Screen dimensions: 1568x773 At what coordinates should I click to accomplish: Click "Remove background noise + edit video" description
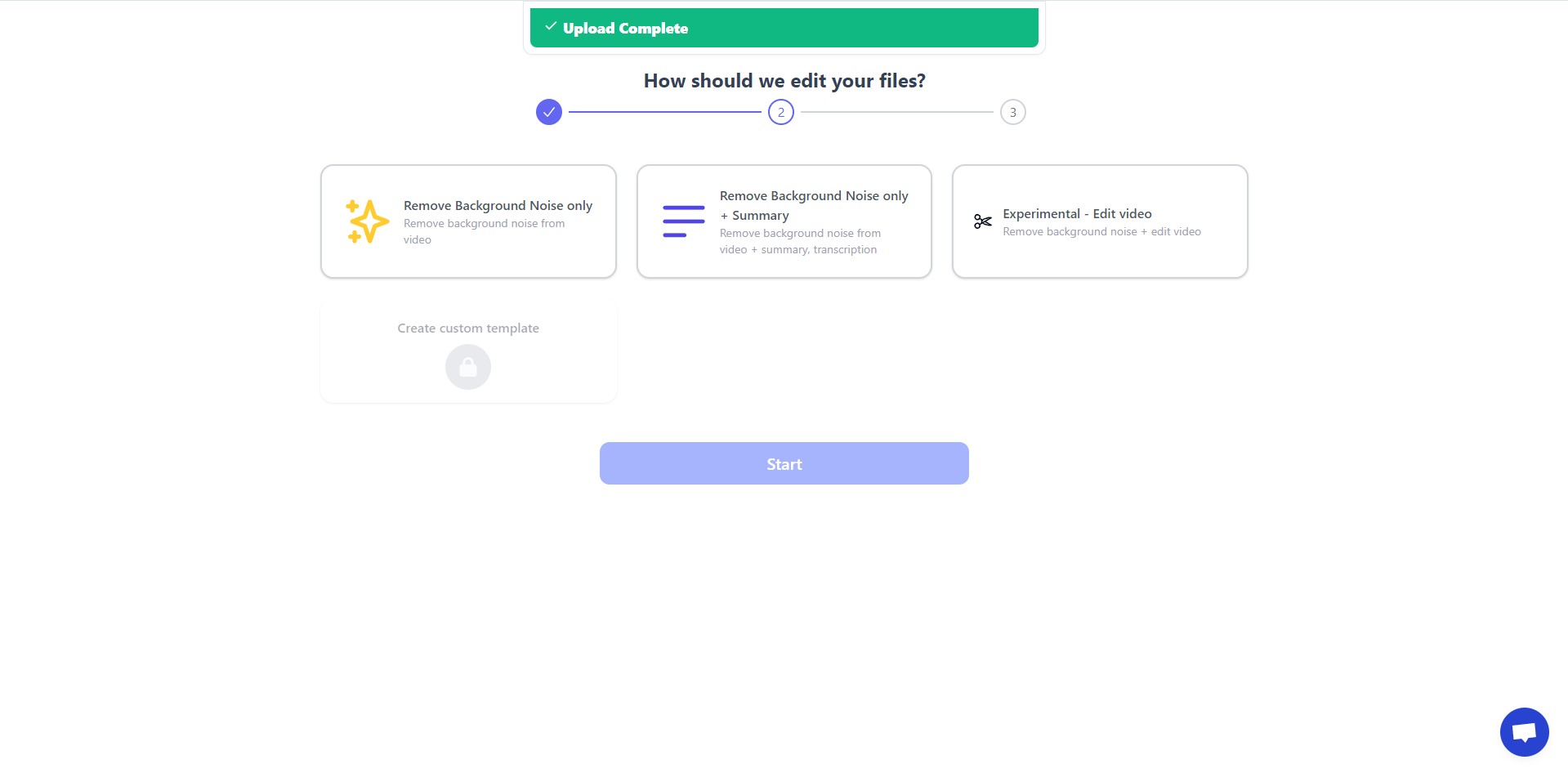tap(1101, 232)
